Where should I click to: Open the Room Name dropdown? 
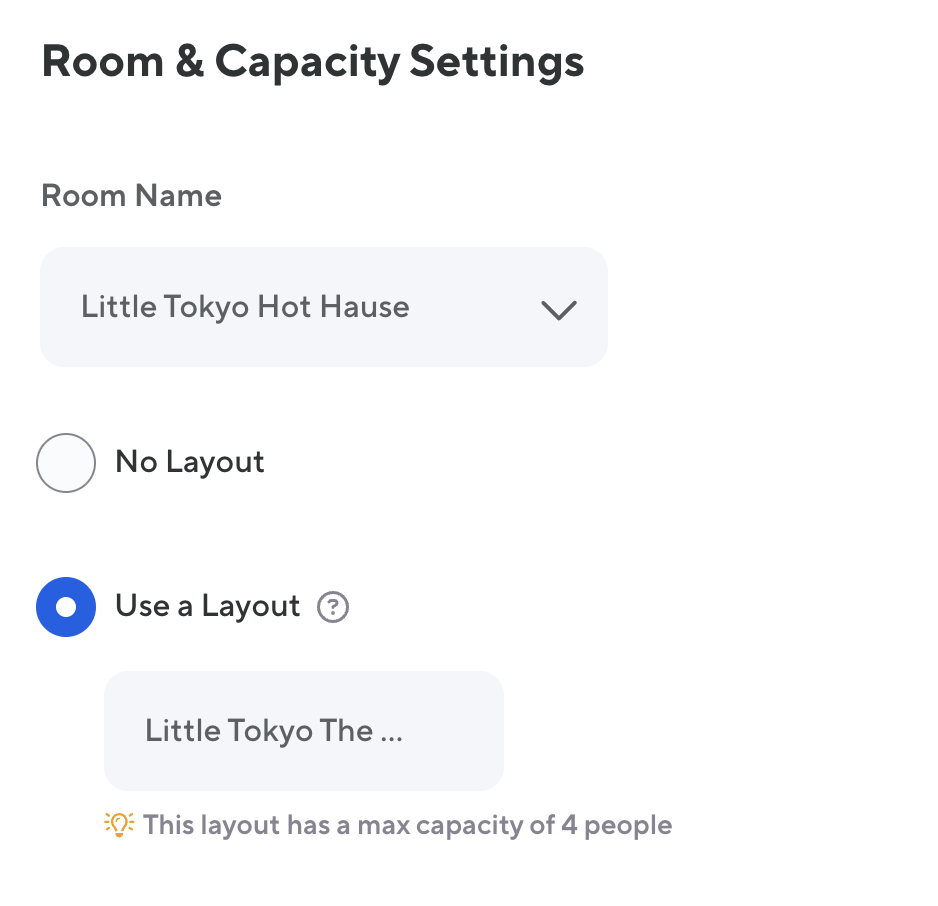(x=323, y=307)
